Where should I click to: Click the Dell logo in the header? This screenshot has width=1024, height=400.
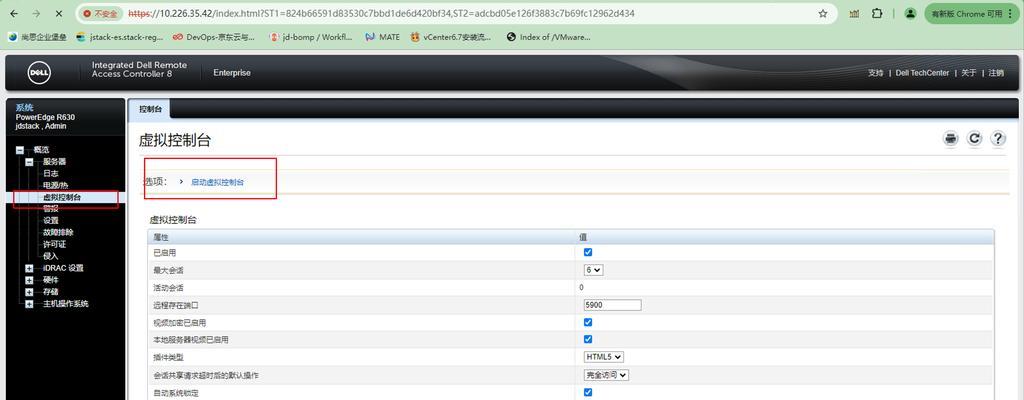coord(39,73)
